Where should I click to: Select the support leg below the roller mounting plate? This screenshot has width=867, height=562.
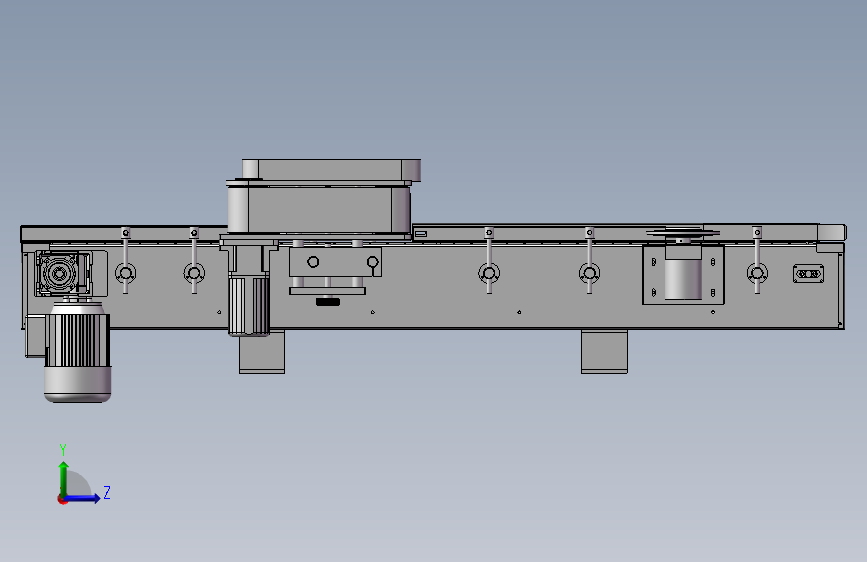(x=604, y=352)
